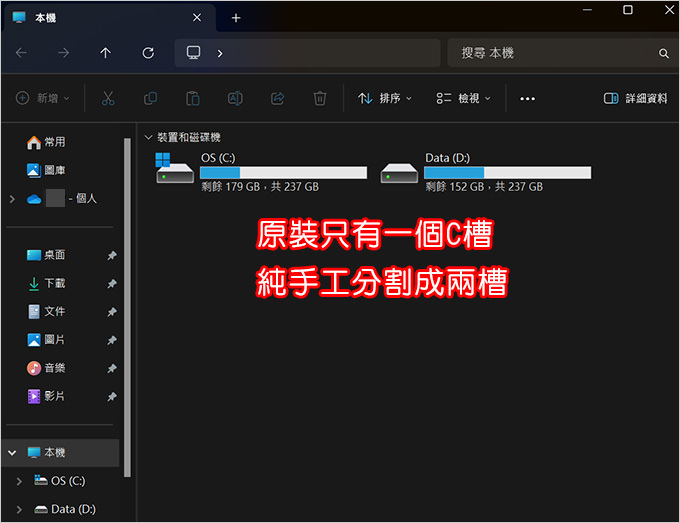Screen dimensions: 680x523
Task: Click the address bar path field
Action: (x=307, y=53)
